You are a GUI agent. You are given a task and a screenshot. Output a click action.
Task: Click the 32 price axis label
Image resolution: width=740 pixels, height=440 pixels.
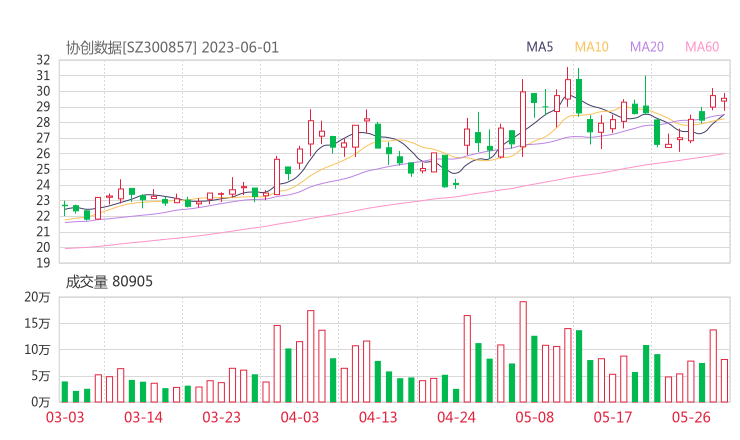tap(43, 60)
